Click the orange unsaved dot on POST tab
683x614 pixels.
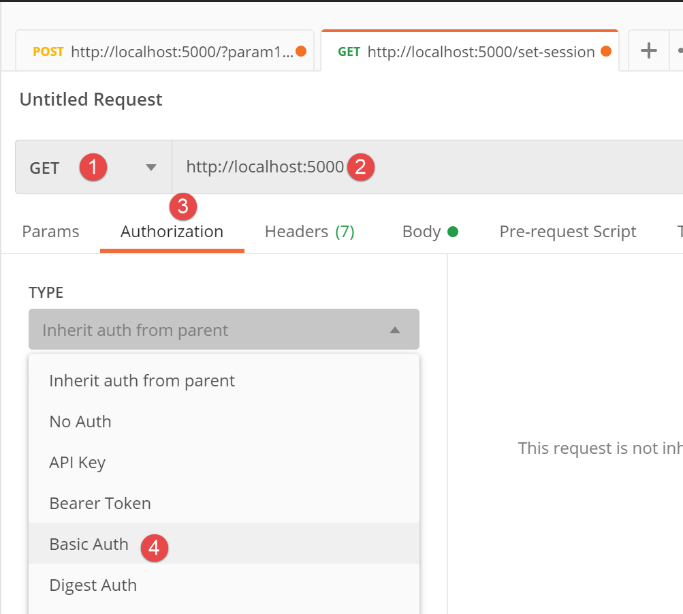[x=301, y=51]
